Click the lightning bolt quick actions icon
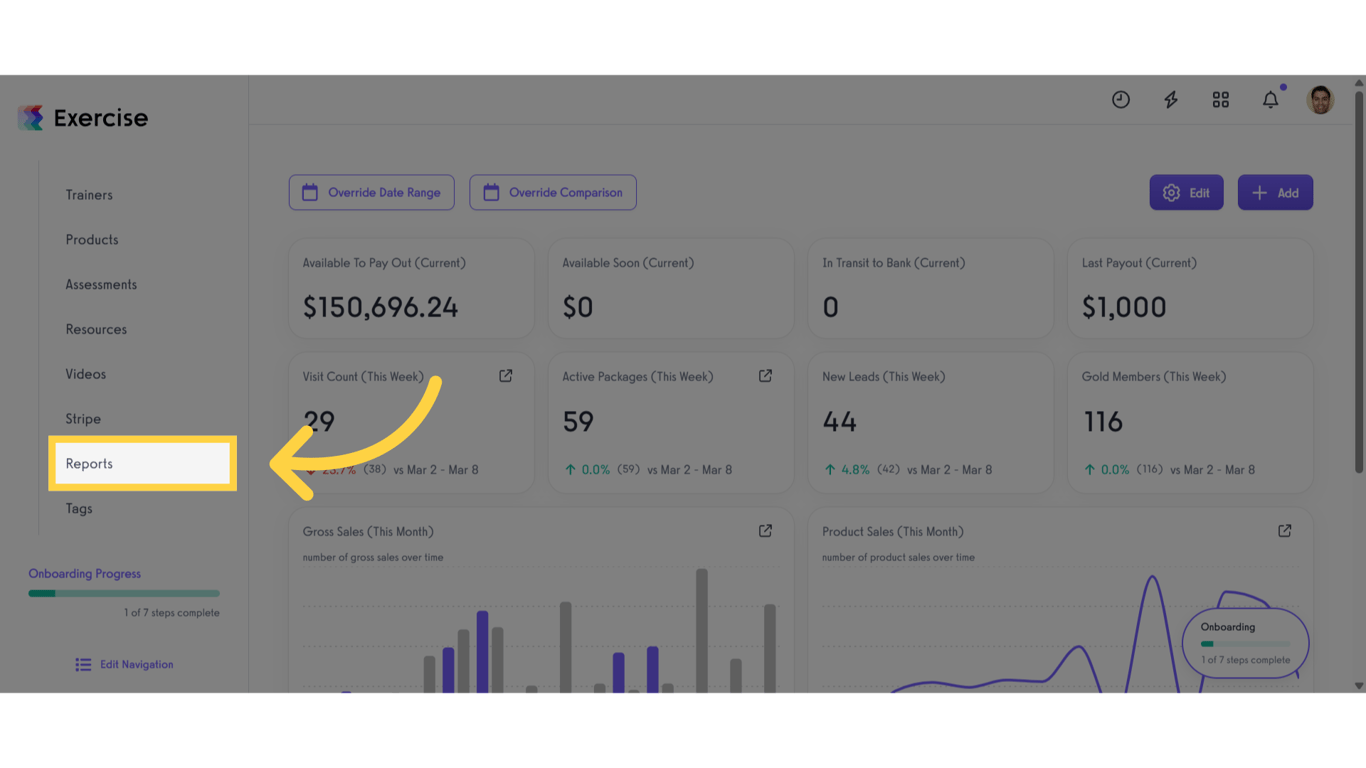Image resolution: width=1366 pixels, height=768 pixels. click(1171, 100)
